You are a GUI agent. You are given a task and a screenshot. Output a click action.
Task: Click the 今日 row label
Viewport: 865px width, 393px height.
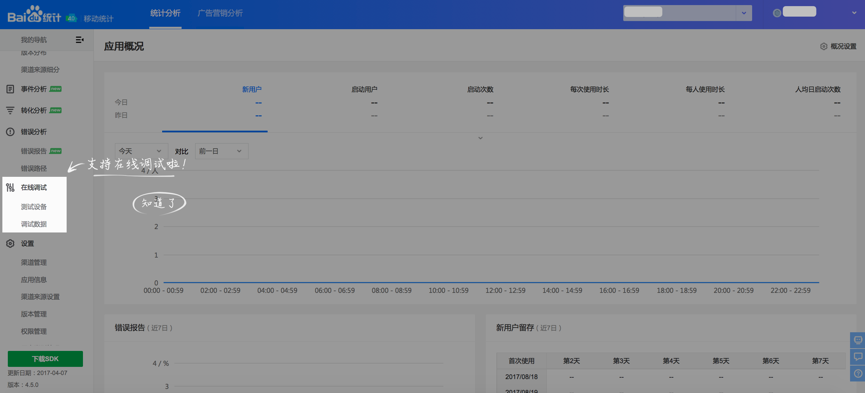tap(121, 103)
